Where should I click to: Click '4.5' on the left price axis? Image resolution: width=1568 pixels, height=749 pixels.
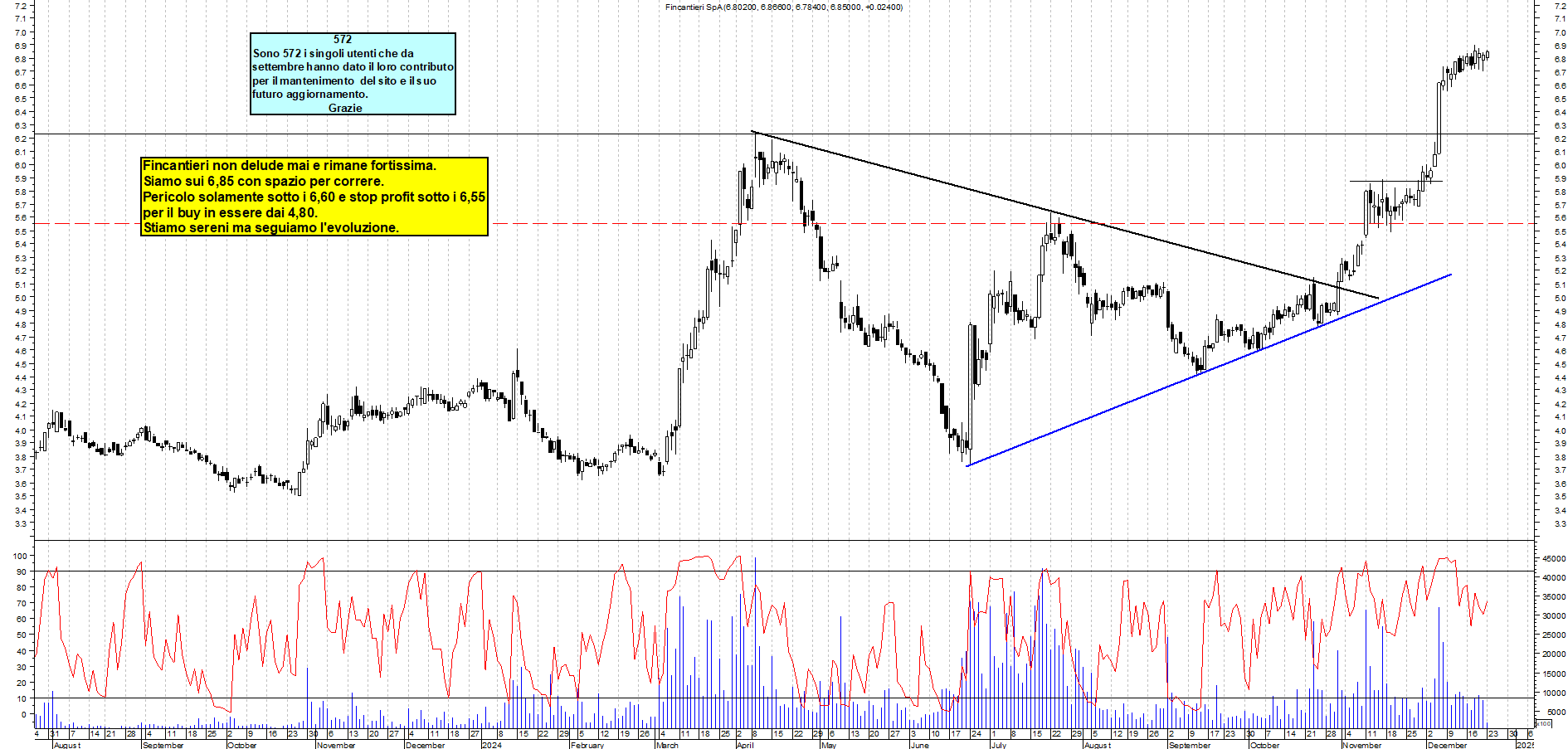pos(20,364)
